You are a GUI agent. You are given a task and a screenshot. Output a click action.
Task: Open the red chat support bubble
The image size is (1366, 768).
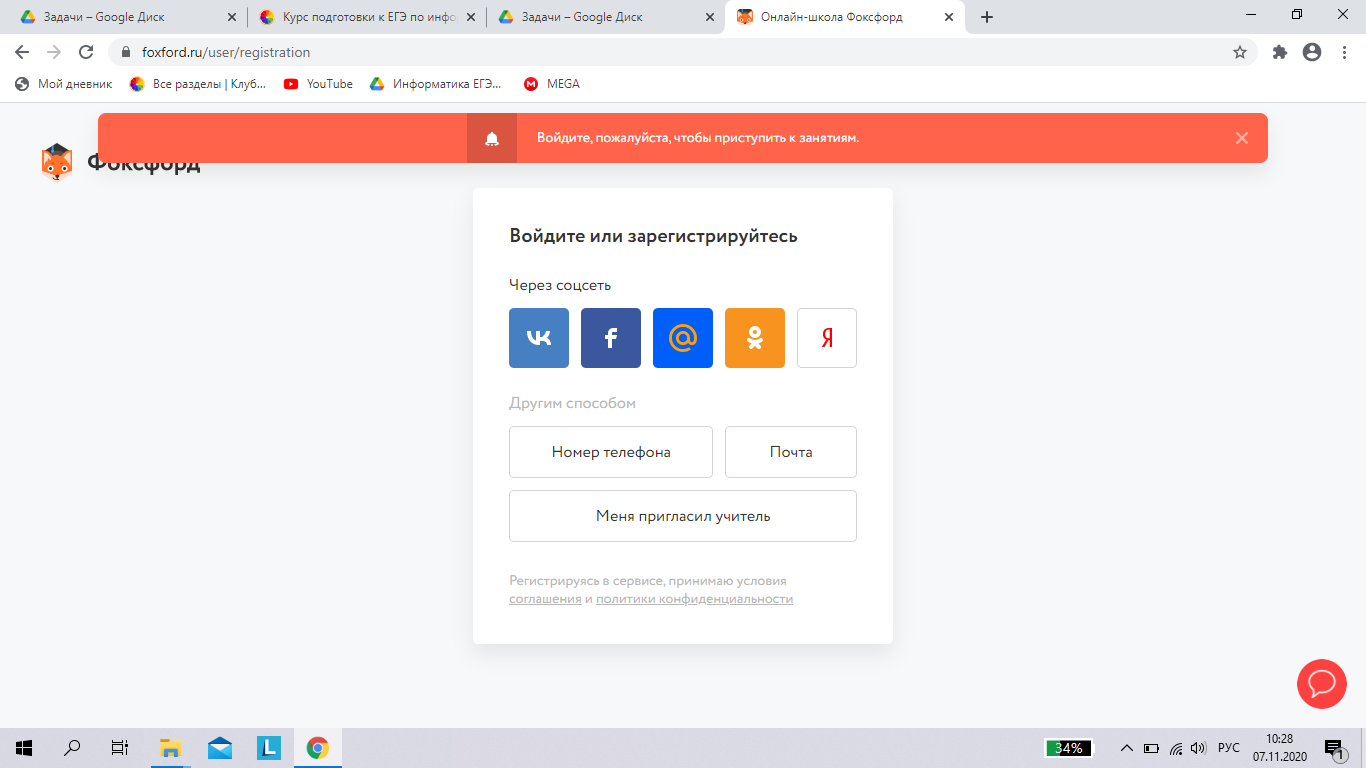(1322, 684)
